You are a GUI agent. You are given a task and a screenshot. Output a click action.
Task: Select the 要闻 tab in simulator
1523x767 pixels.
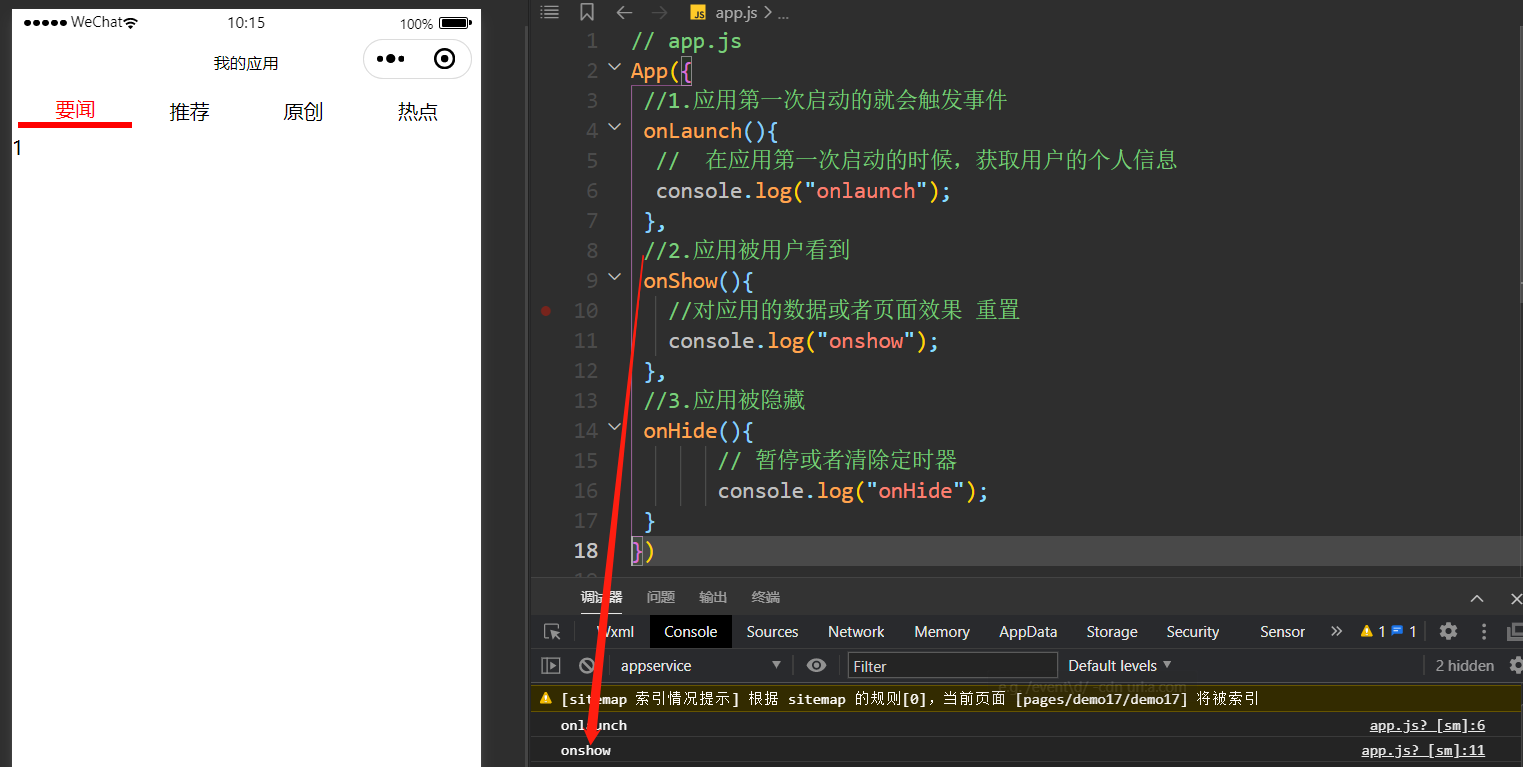tap(75, 111)
